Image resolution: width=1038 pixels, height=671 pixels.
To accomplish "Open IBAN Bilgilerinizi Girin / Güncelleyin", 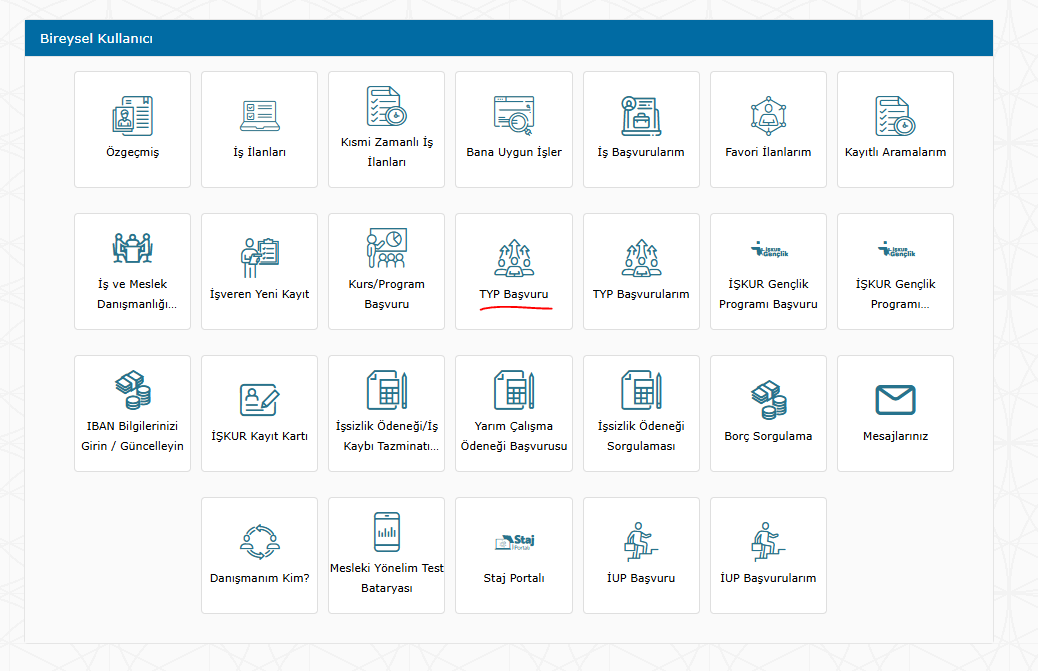I will click(x=132, y=413).
